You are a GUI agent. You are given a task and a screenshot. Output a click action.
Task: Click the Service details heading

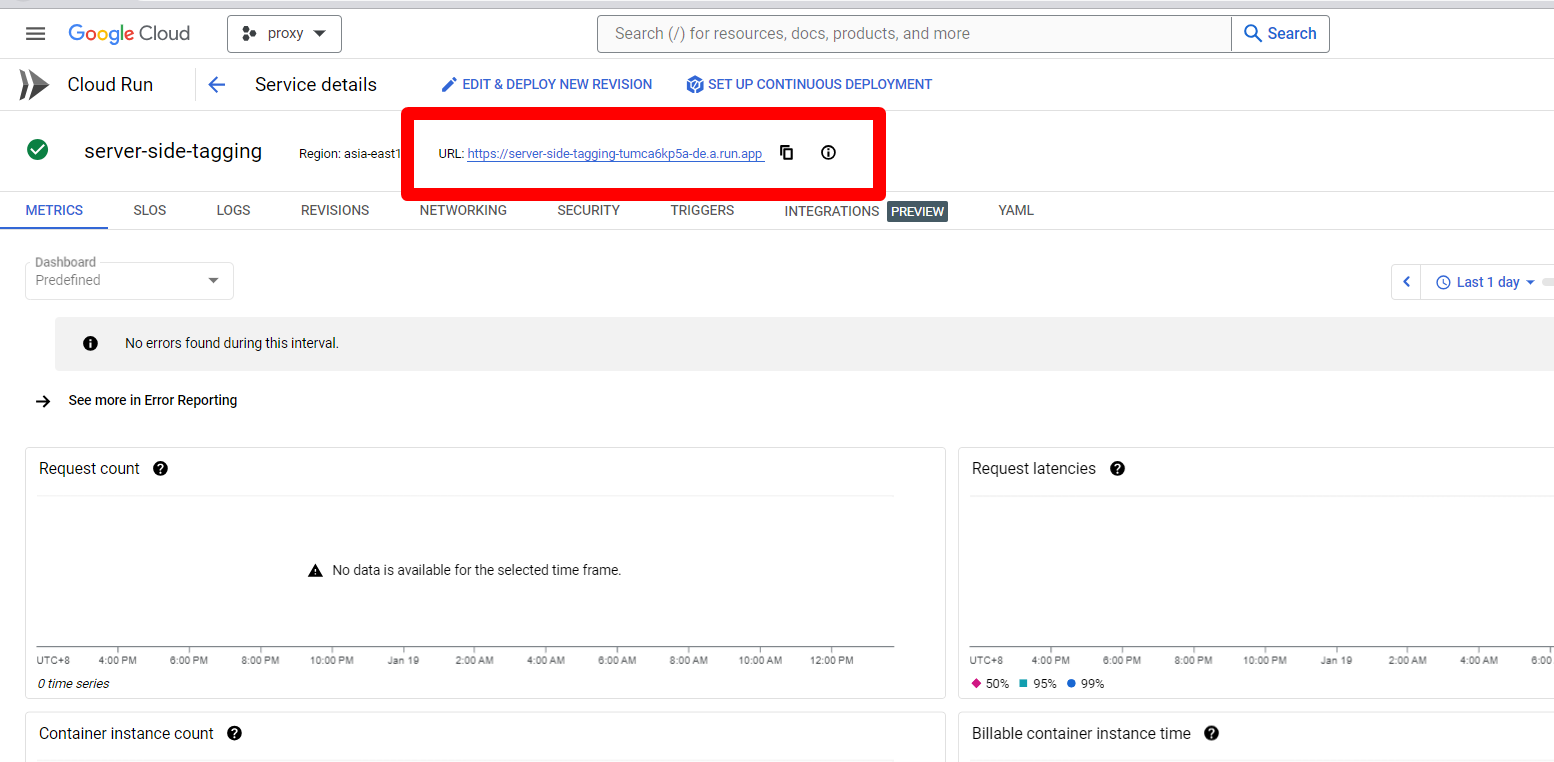pyautogui.click(x=316, y=85)
